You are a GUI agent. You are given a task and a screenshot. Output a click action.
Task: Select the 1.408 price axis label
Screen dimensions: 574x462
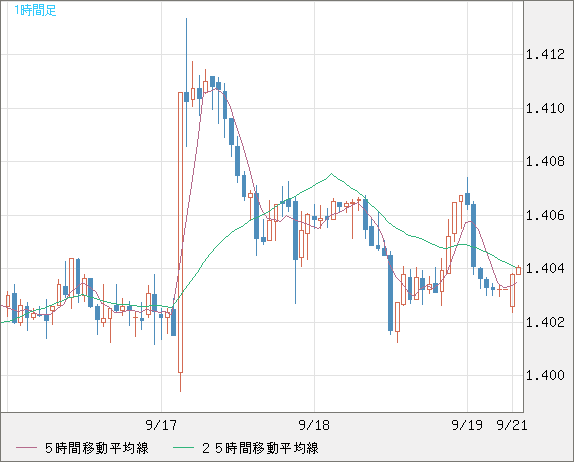tap(545, 161)
